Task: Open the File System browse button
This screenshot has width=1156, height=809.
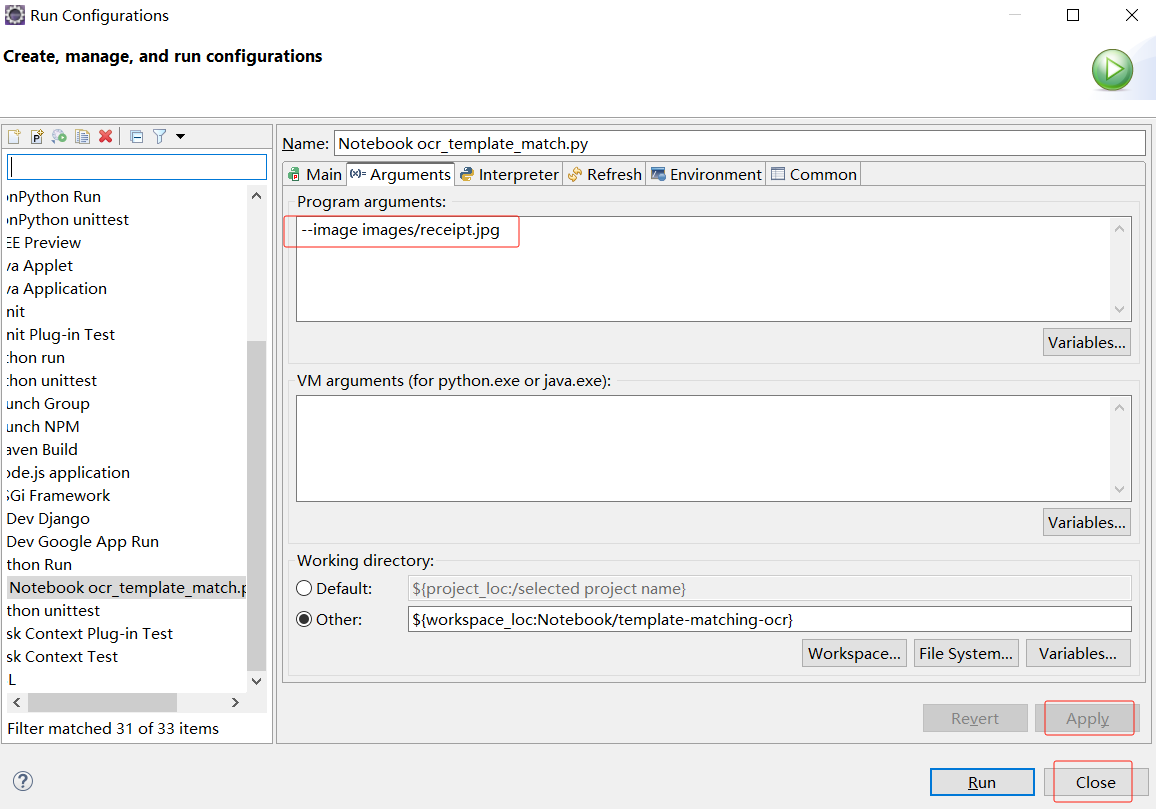Action: click(966, 653)
